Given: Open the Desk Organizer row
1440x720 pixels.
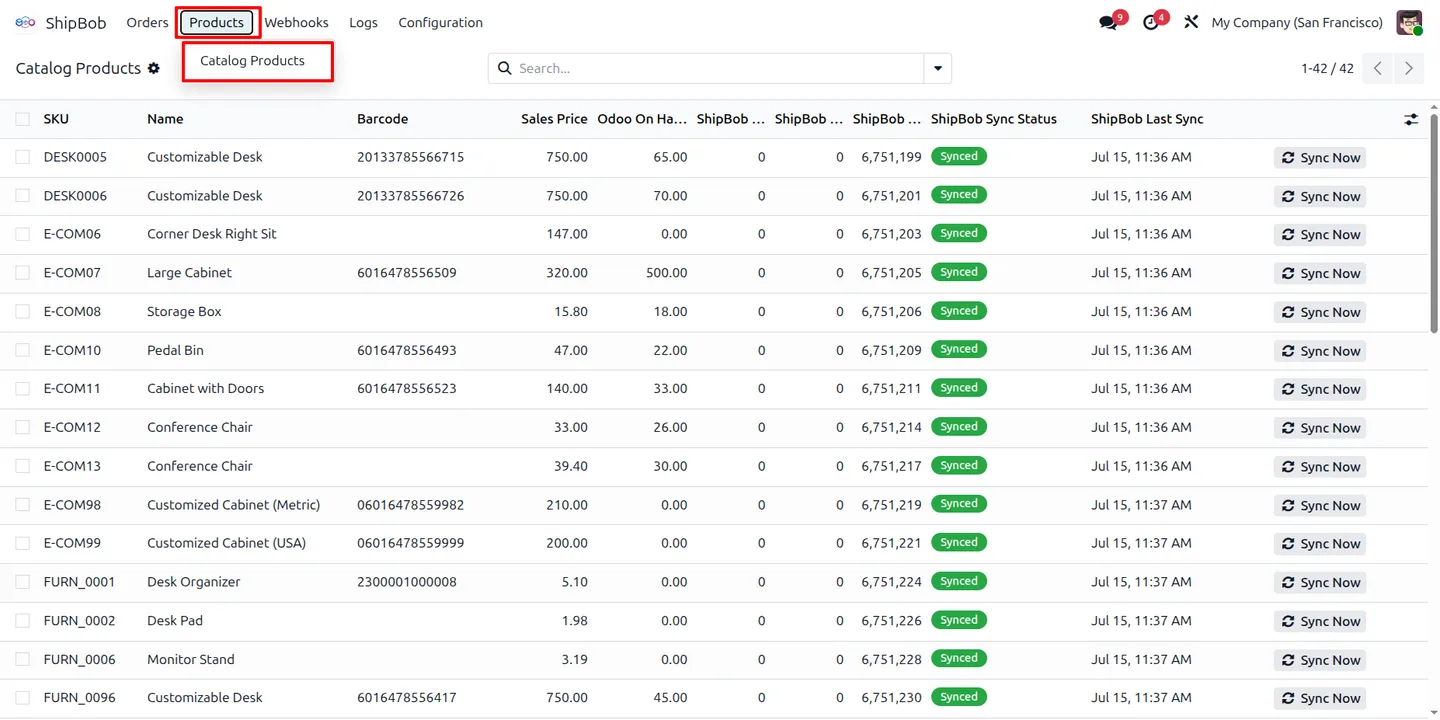Looking at the screenshot, I should click(715, 582).
